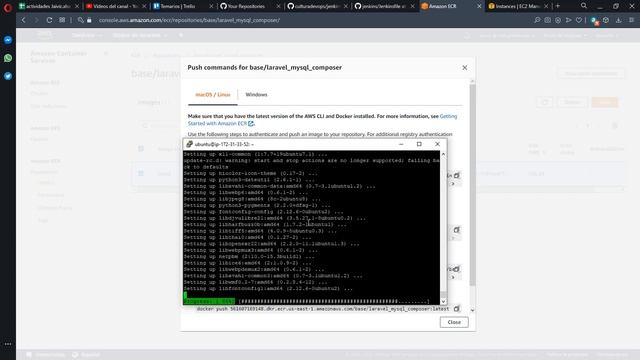
Task: Click the PuTTY terminal scroll up arrow
Action: [x=443, y=155]
